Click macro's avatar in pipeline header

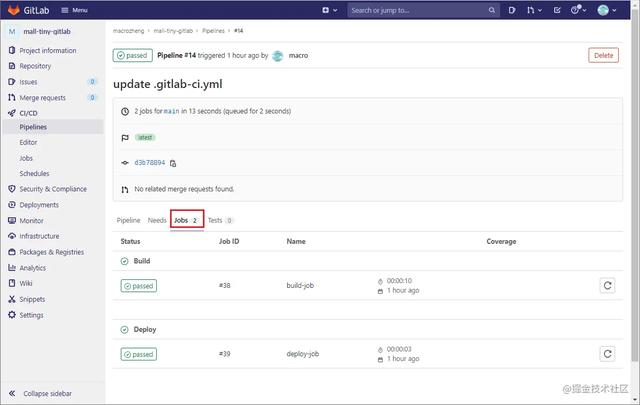278,56
